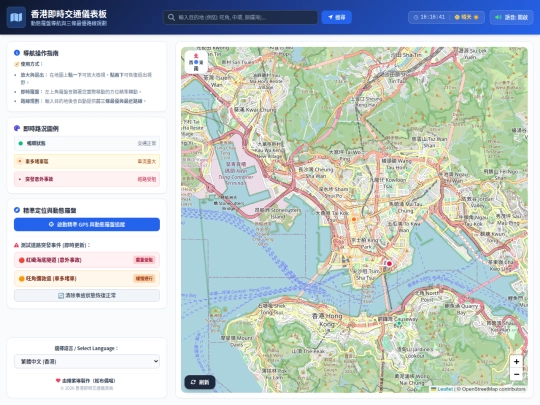Trigger the 旺角彌敦道 congestion test event
The height and width of the screenshot is (405, 540).
click(87, 278)
